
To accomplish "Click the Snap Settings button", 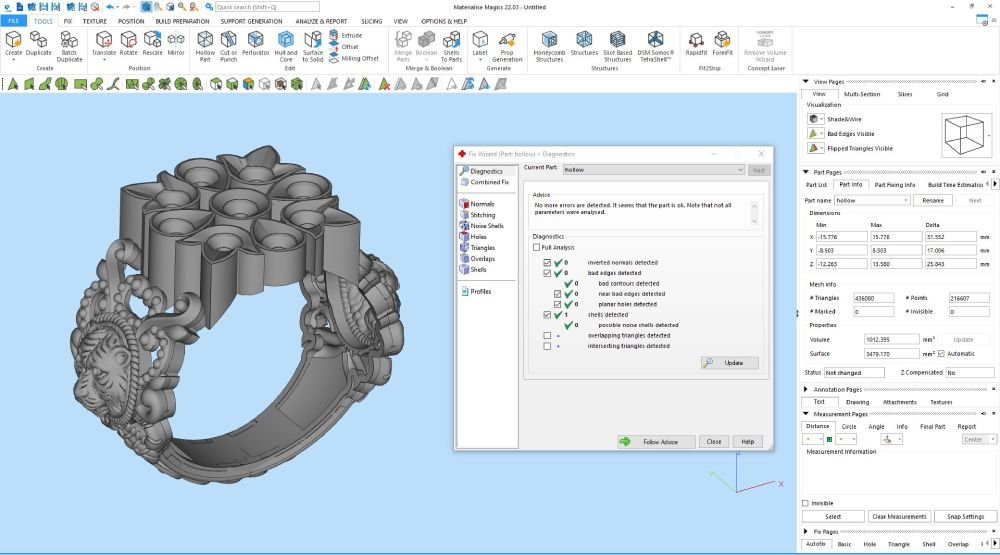I will (965, 517).
